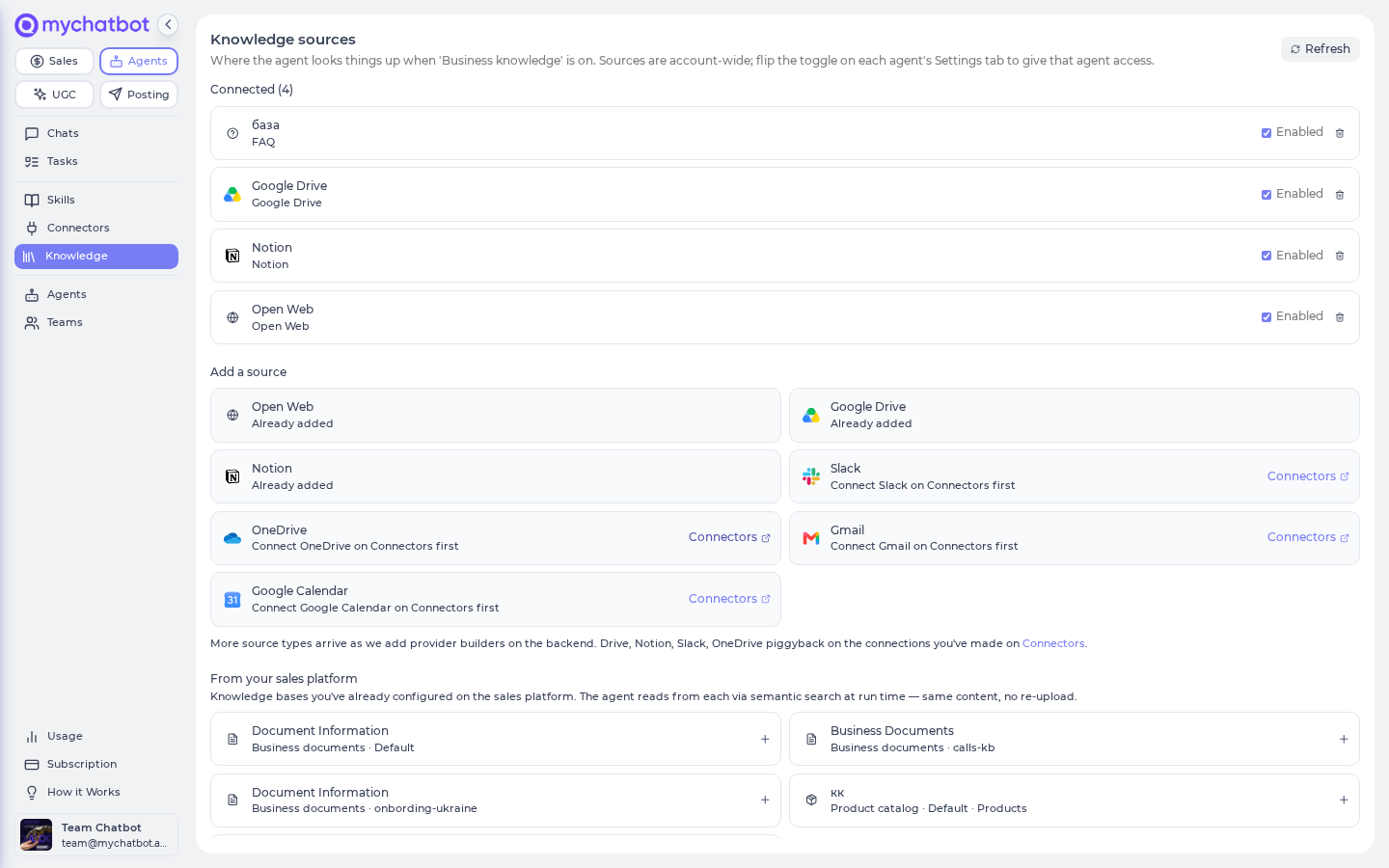Add кк Product catalog with plus
This screenshot has height=868, width=1389.
(1344, 800)
